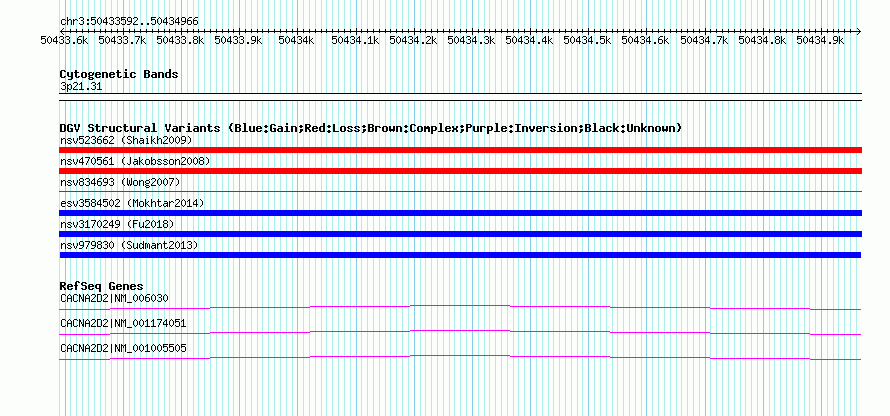Click the 50434.3k ruler tick label
This screenshot has width=890, height=416.
[471, 40]
